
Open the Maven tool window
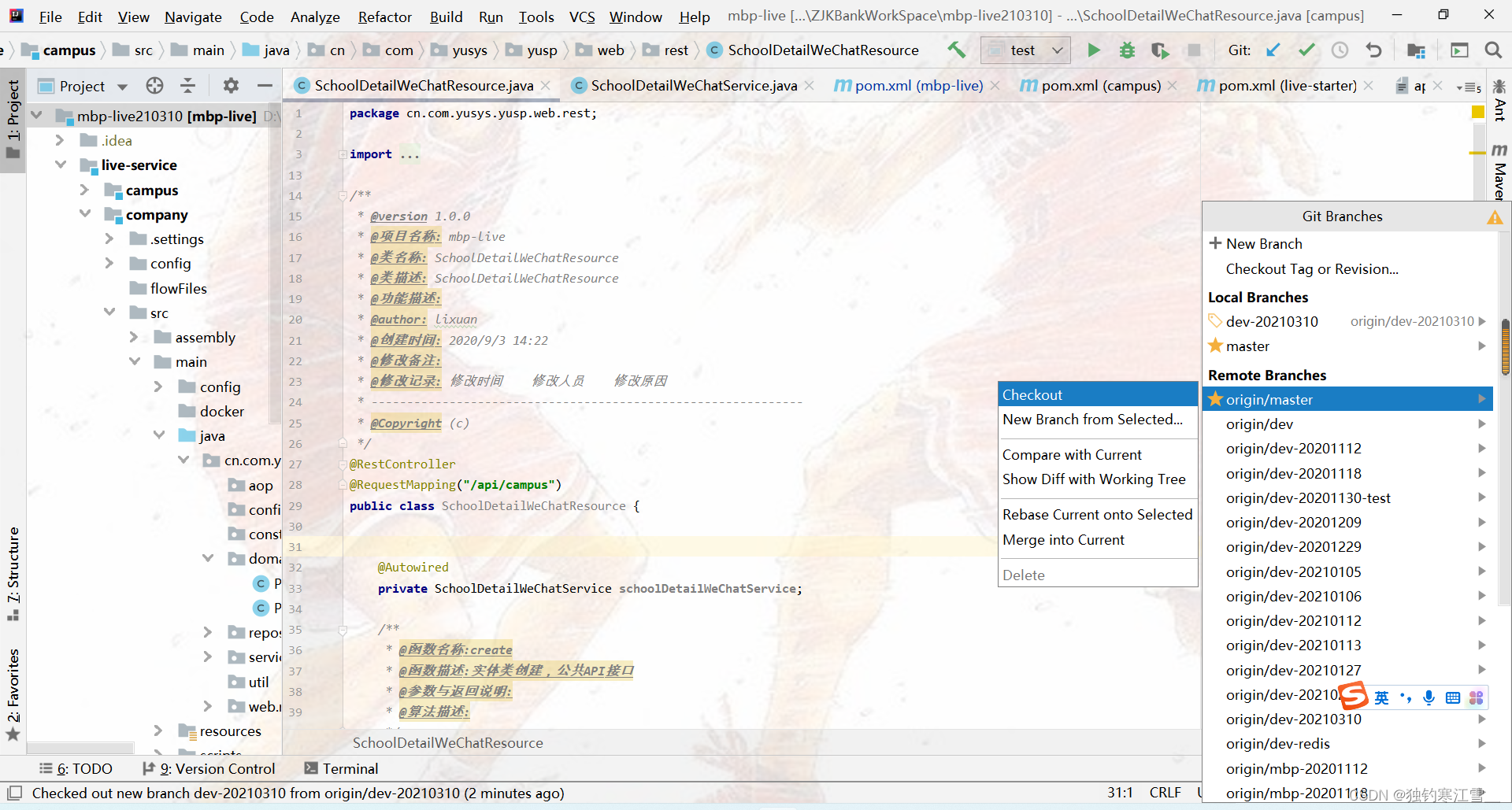[1499, 172]
